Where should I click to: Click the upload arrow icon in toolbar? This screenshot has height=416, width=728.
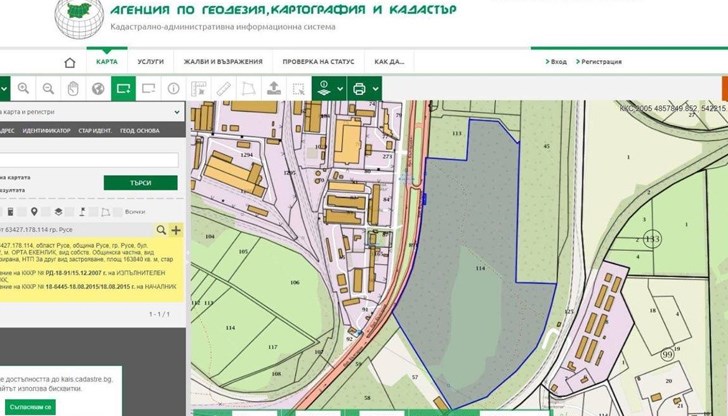273,88
